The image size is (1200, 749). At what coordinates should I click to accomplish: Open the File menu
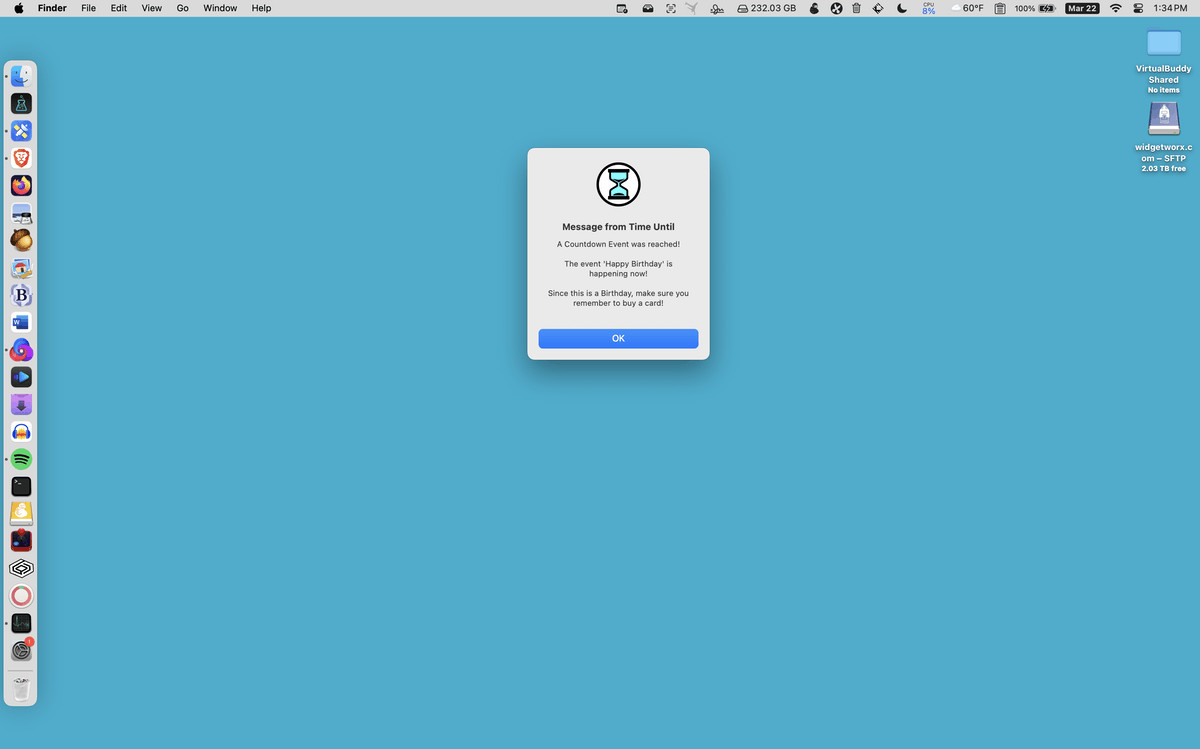coord(89,8)
